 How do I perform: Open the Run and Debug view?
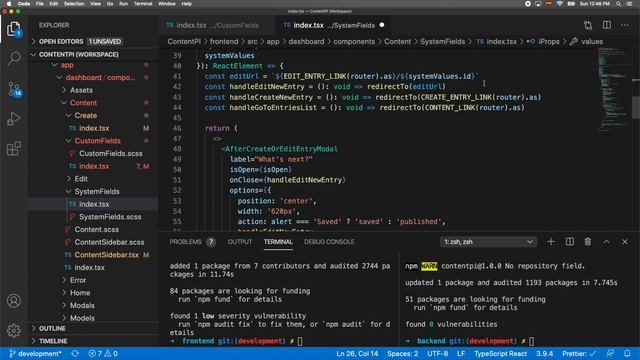(x=14, y=119)
